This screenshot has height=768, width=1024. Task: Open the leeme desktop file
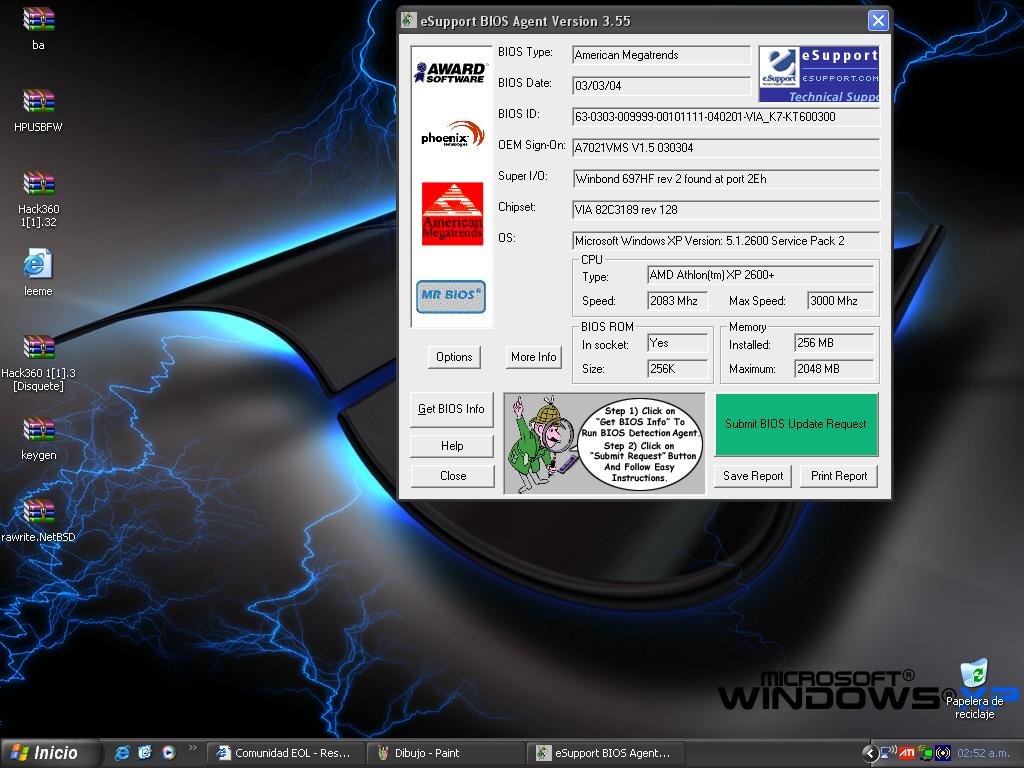click(x=38, y=265)
